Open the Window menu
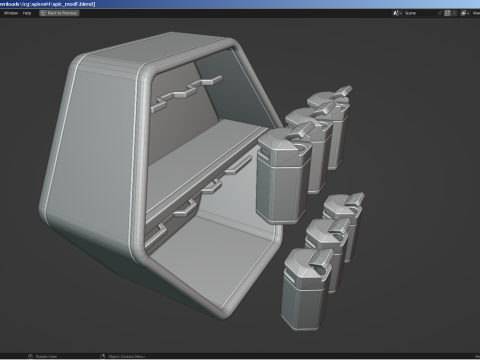480x360 pixels. [x=11, y=13]
